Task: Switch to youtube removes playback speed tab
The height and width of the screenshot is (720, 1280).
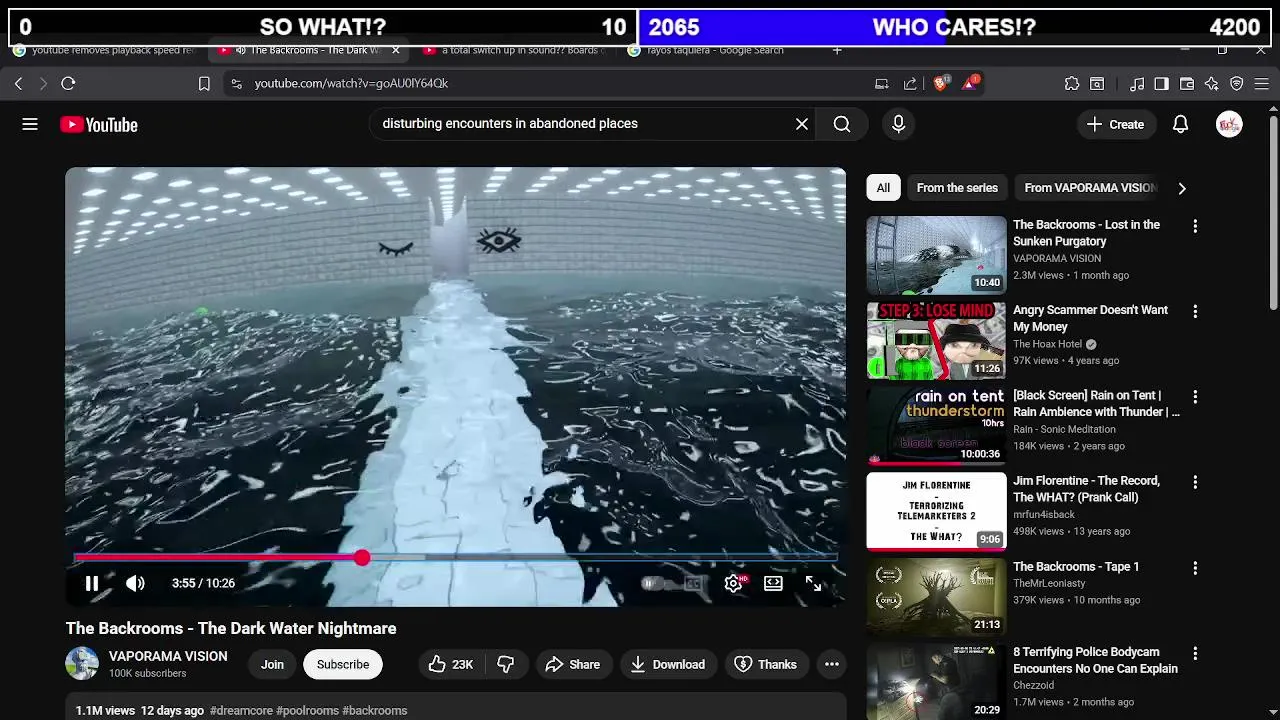Action: [106, 50]
